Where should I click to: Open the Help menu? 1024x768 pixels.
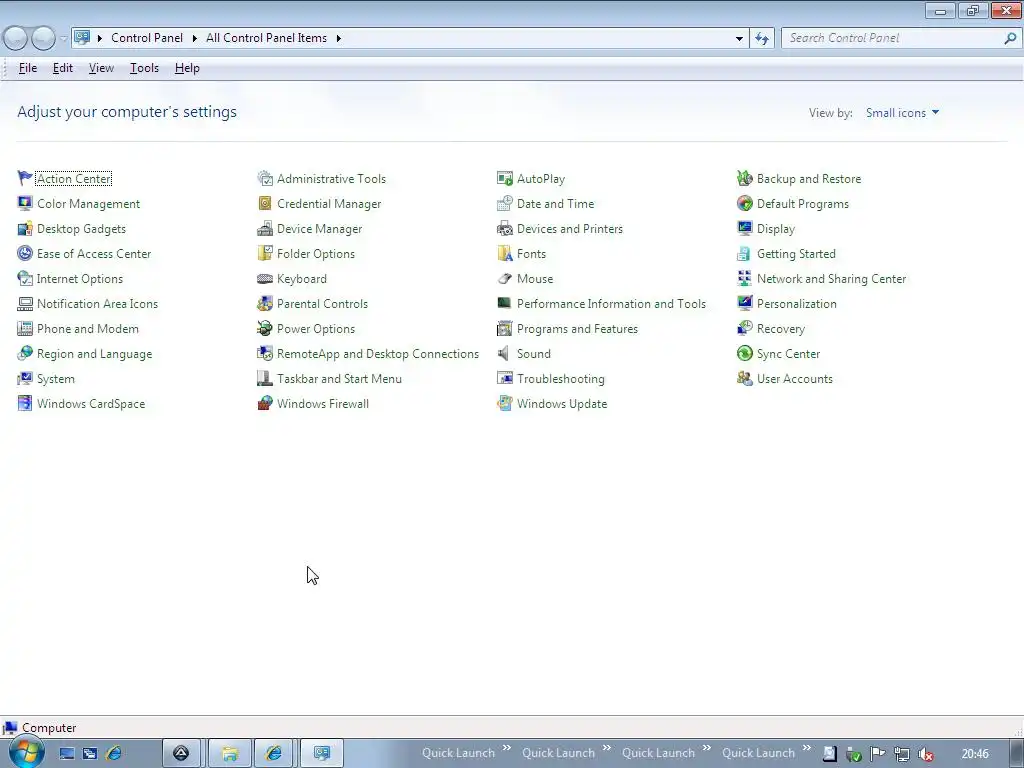point(187,68)
